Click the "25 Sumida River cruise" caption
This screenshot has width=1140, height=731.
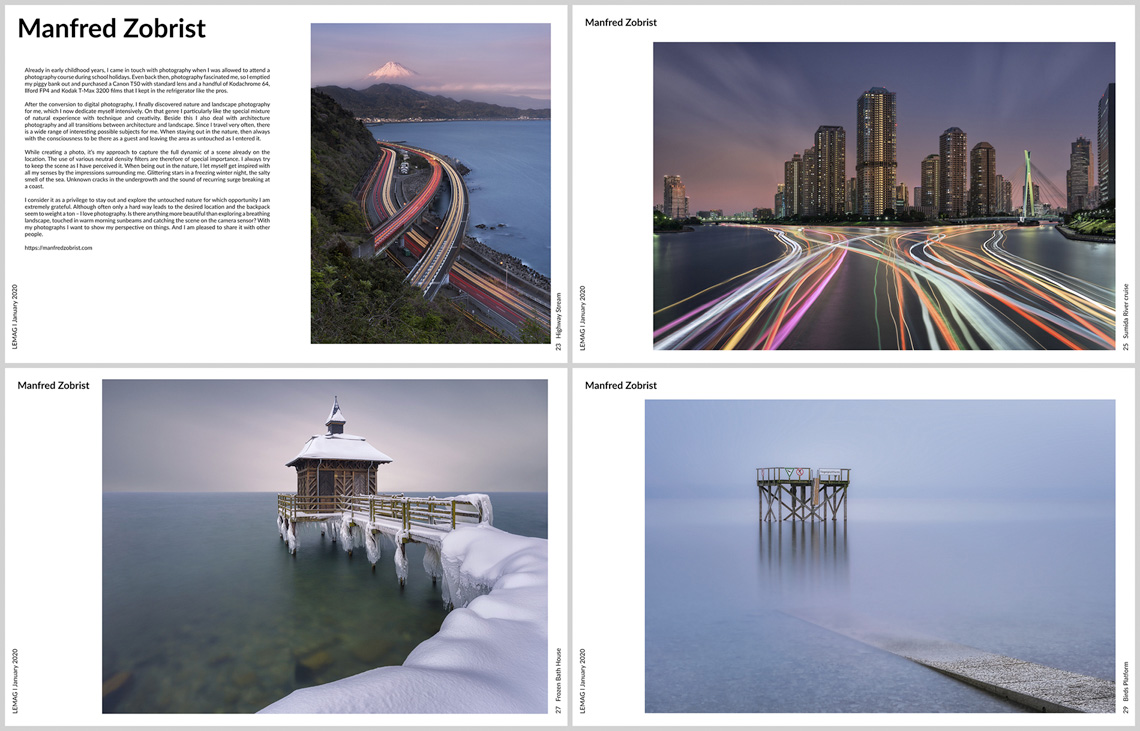coord(1126,317)
